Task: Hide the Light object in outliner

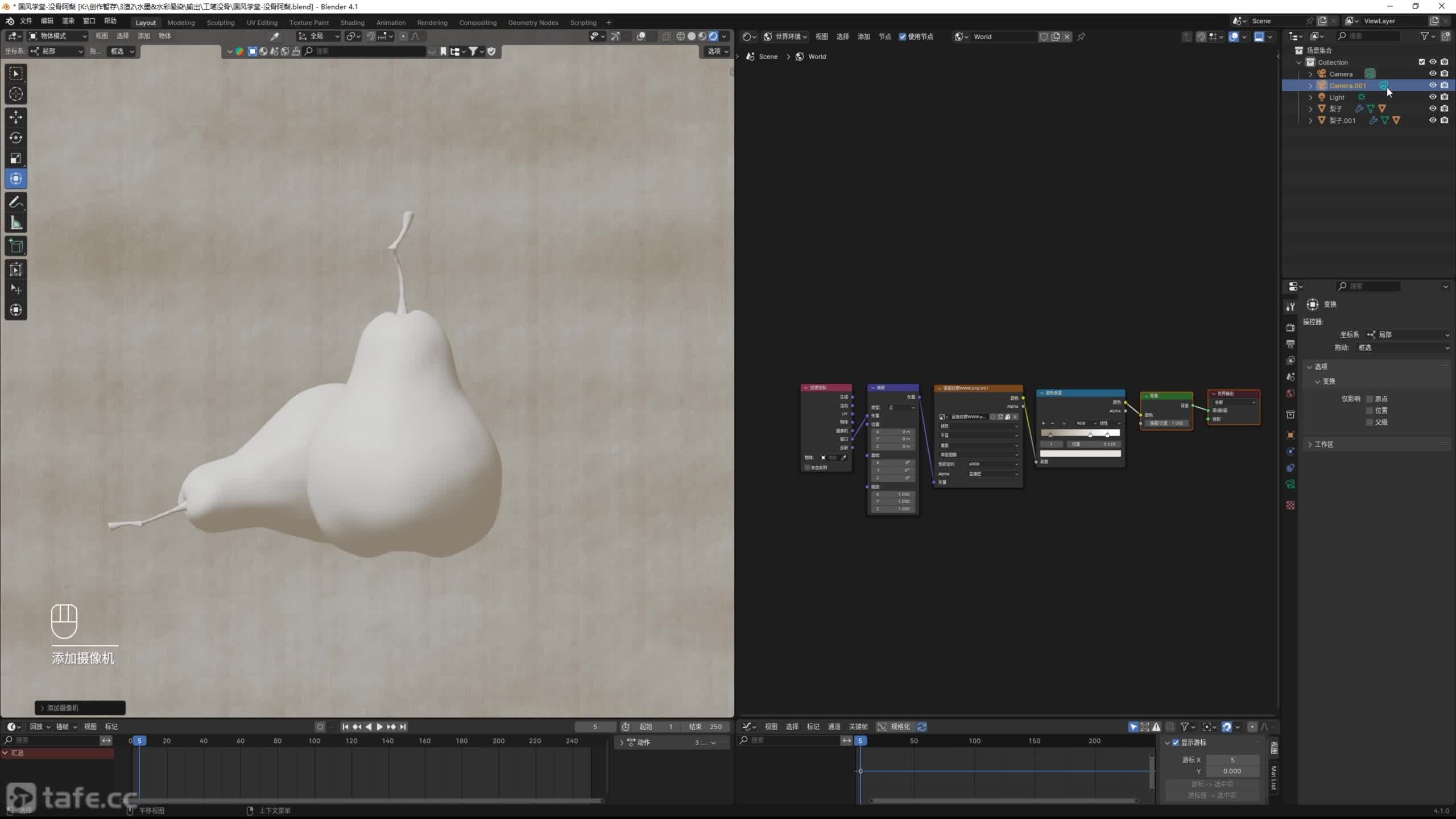Action: 1433,97
